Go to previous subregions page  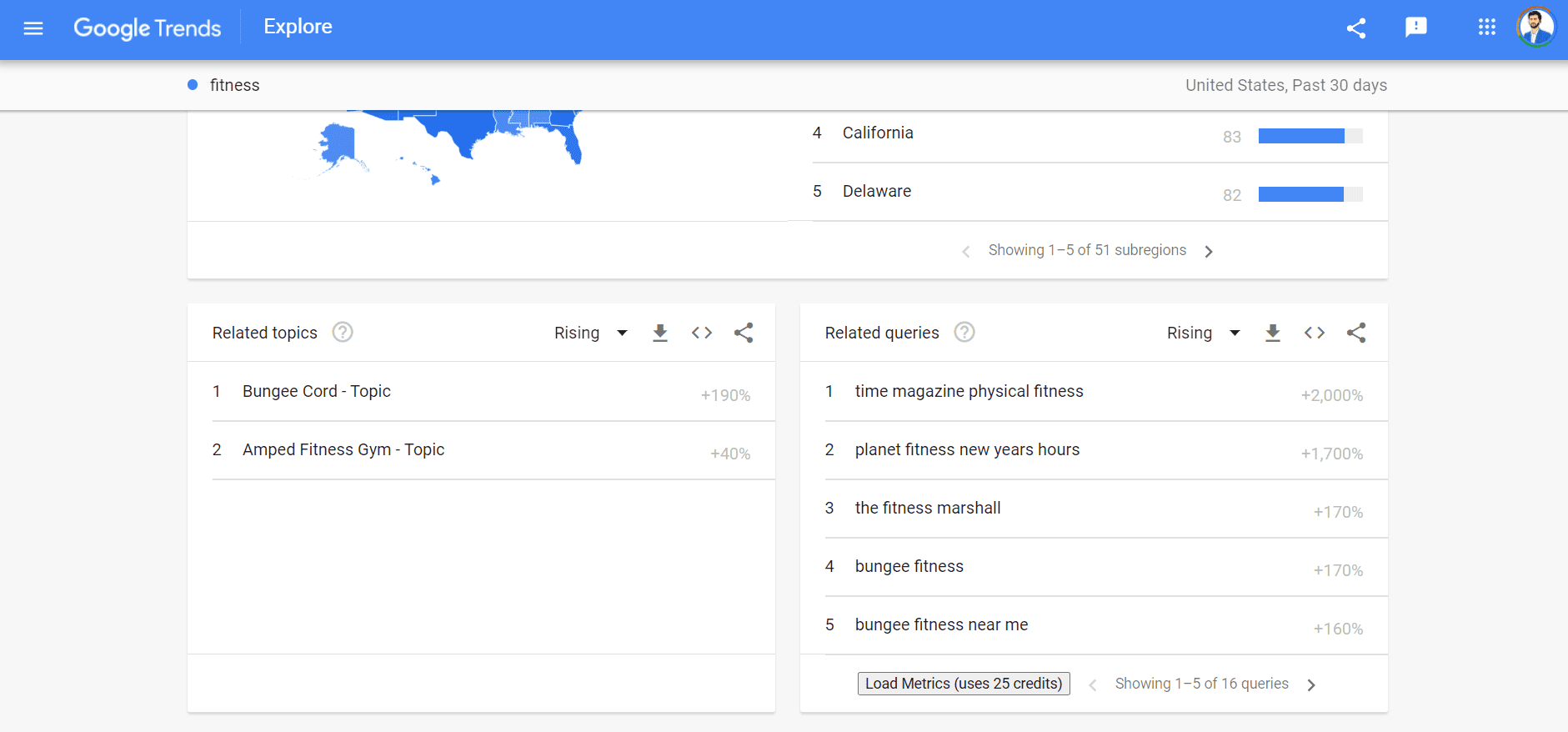click(x=965, y=251)
